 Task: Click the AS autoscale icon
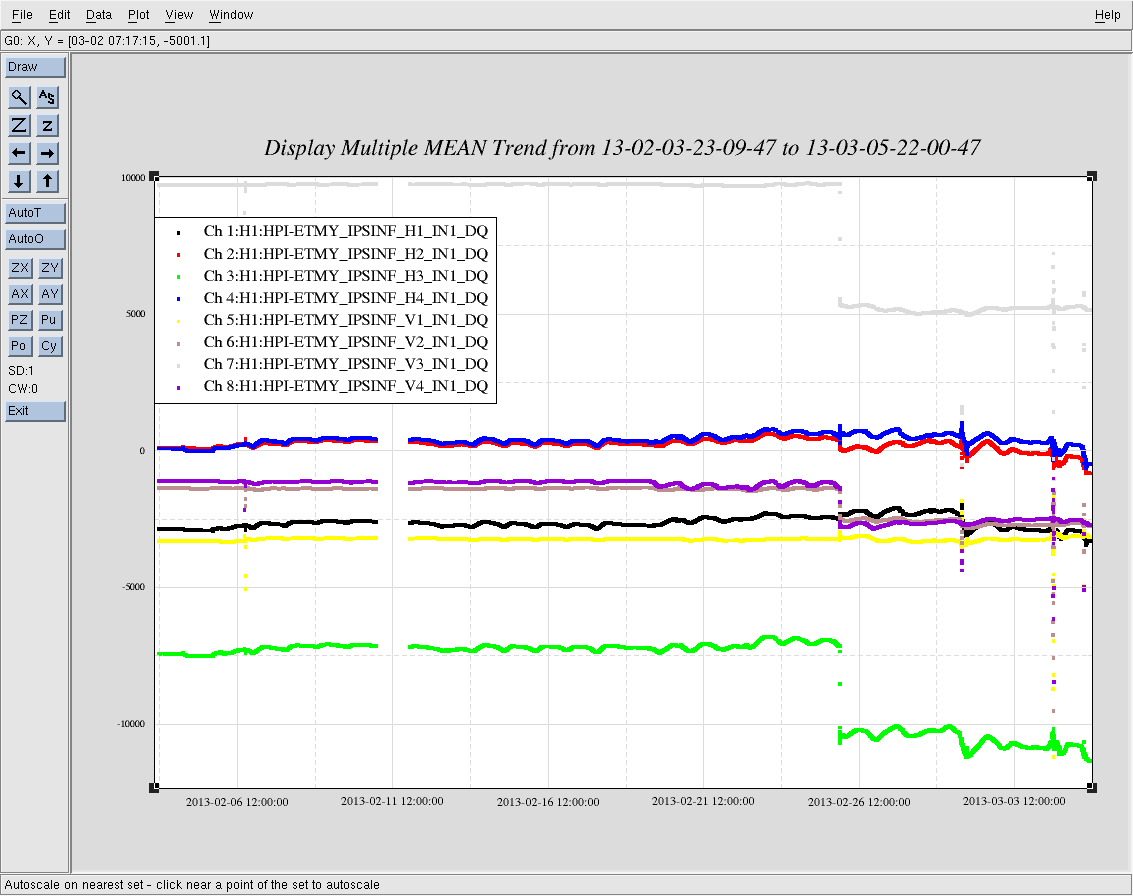tap(47, 97)
